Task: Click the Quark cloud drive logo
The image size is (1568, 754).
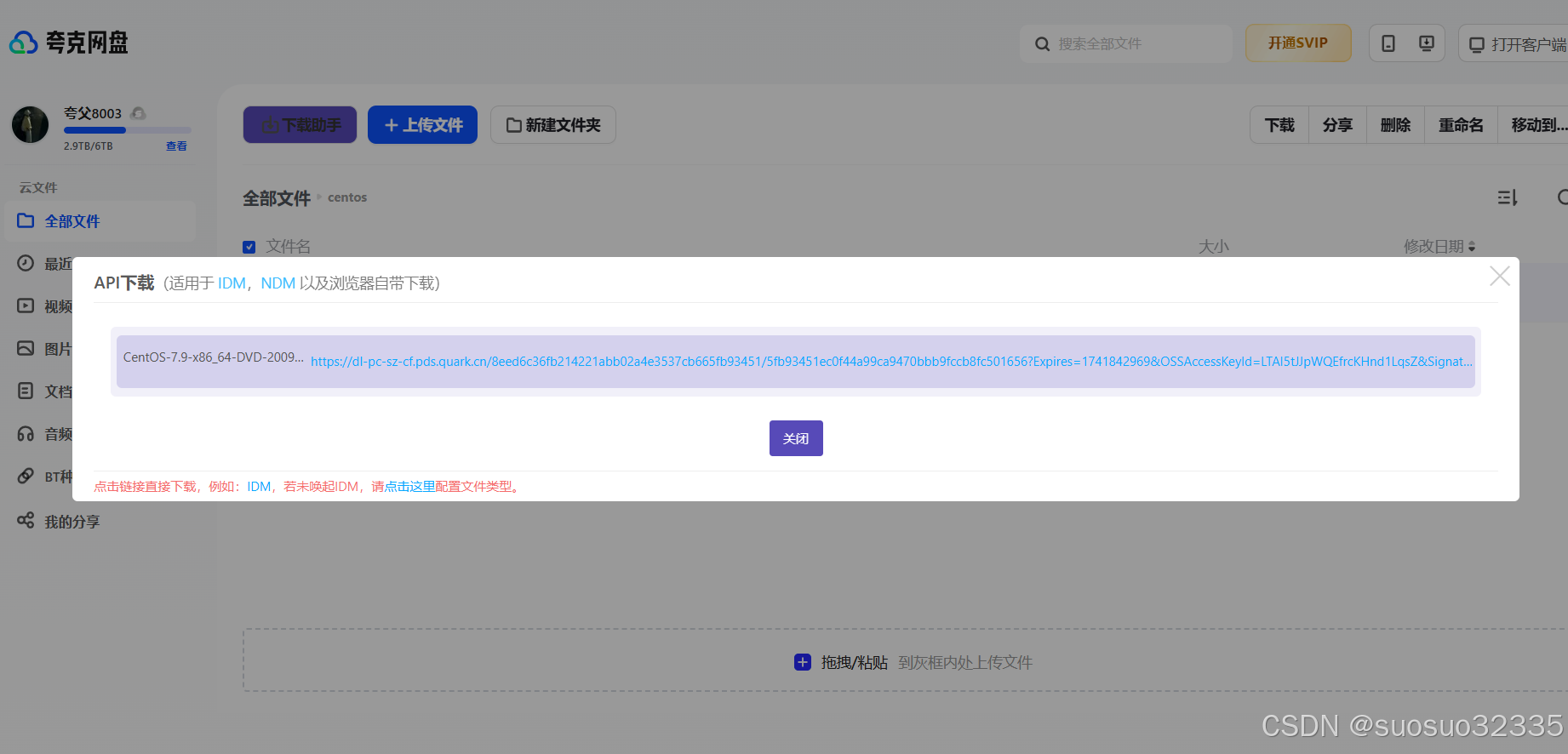Action: (68, 43)
